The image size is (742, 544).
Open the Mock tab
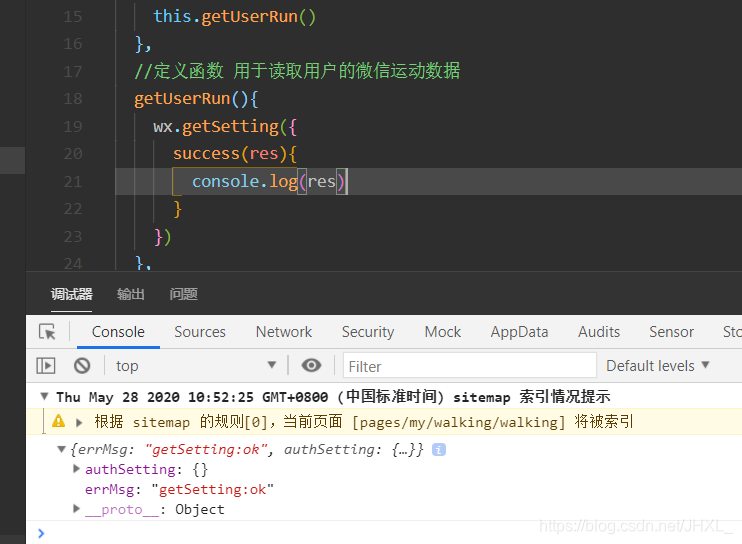pyautogui.click(x=442, y=332)
